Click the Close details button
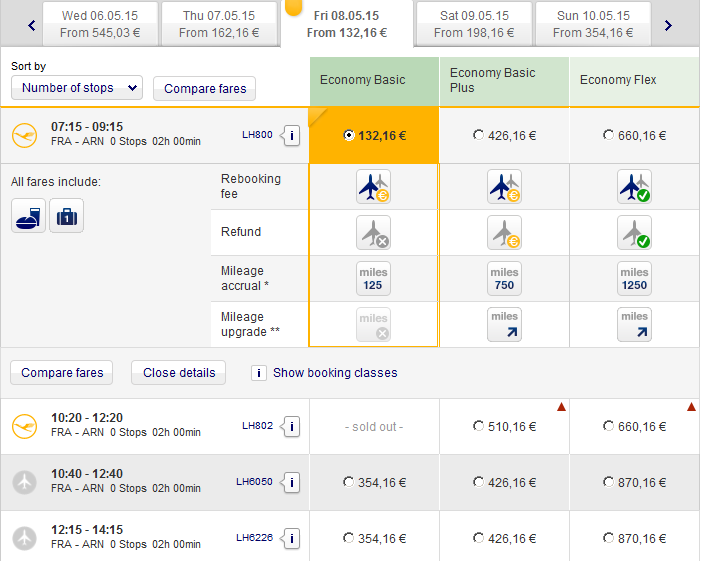The height and width of the screenshot is (561, 702). point(179,373)
